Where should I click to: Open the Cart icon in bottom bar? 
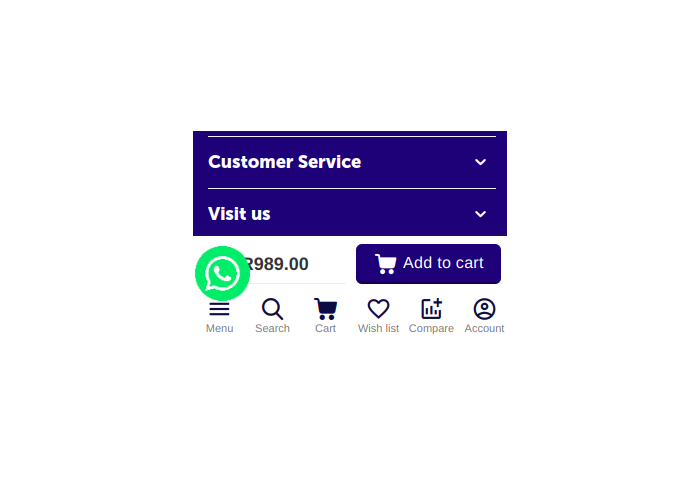click(x=325, y=309)
